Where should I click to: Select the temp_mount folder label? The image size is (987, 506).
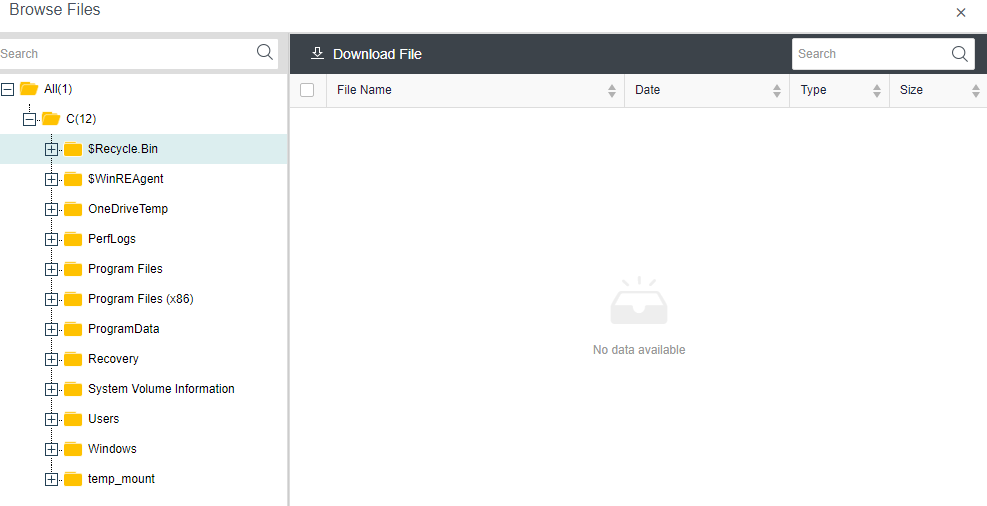(121, 479)
